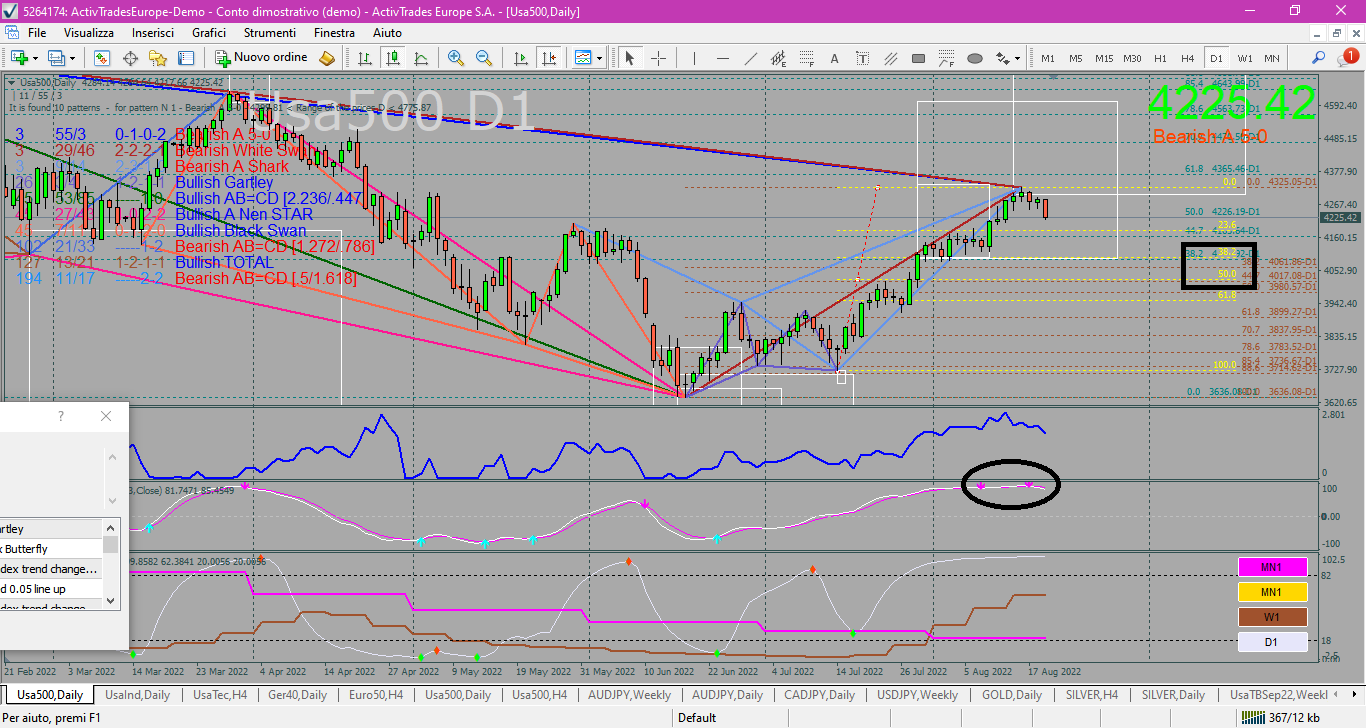Click the yellow MN1 button

(1272, 592)
